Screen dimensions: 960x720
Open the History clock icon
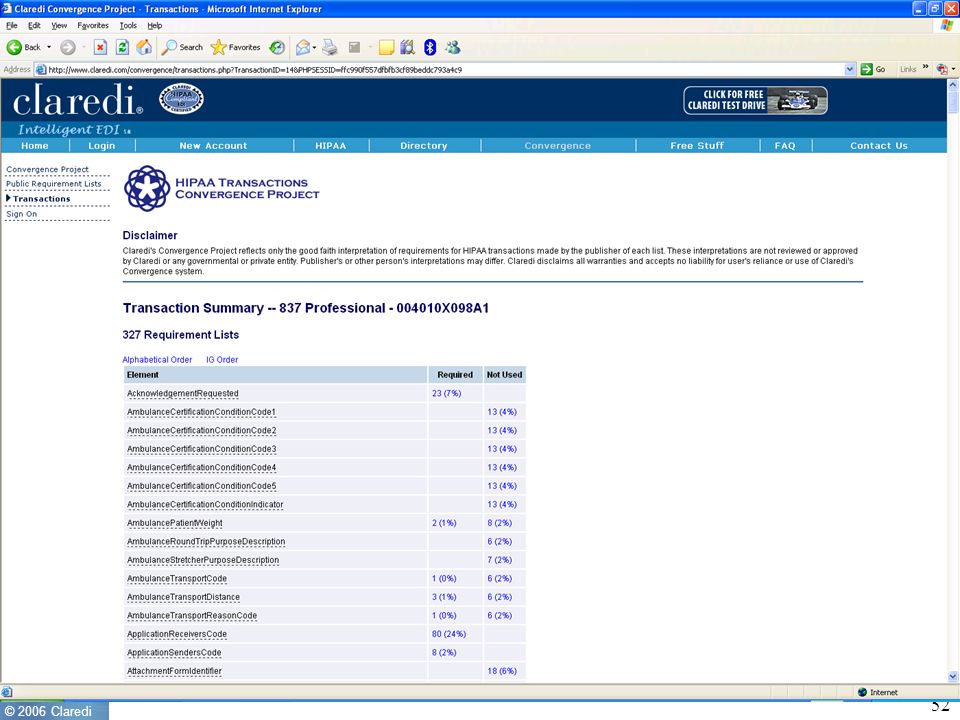277,47
